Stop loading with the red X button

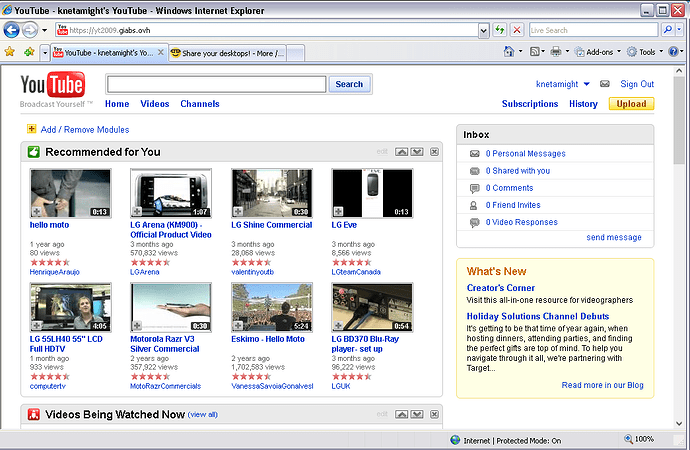[x=517, y=30]
